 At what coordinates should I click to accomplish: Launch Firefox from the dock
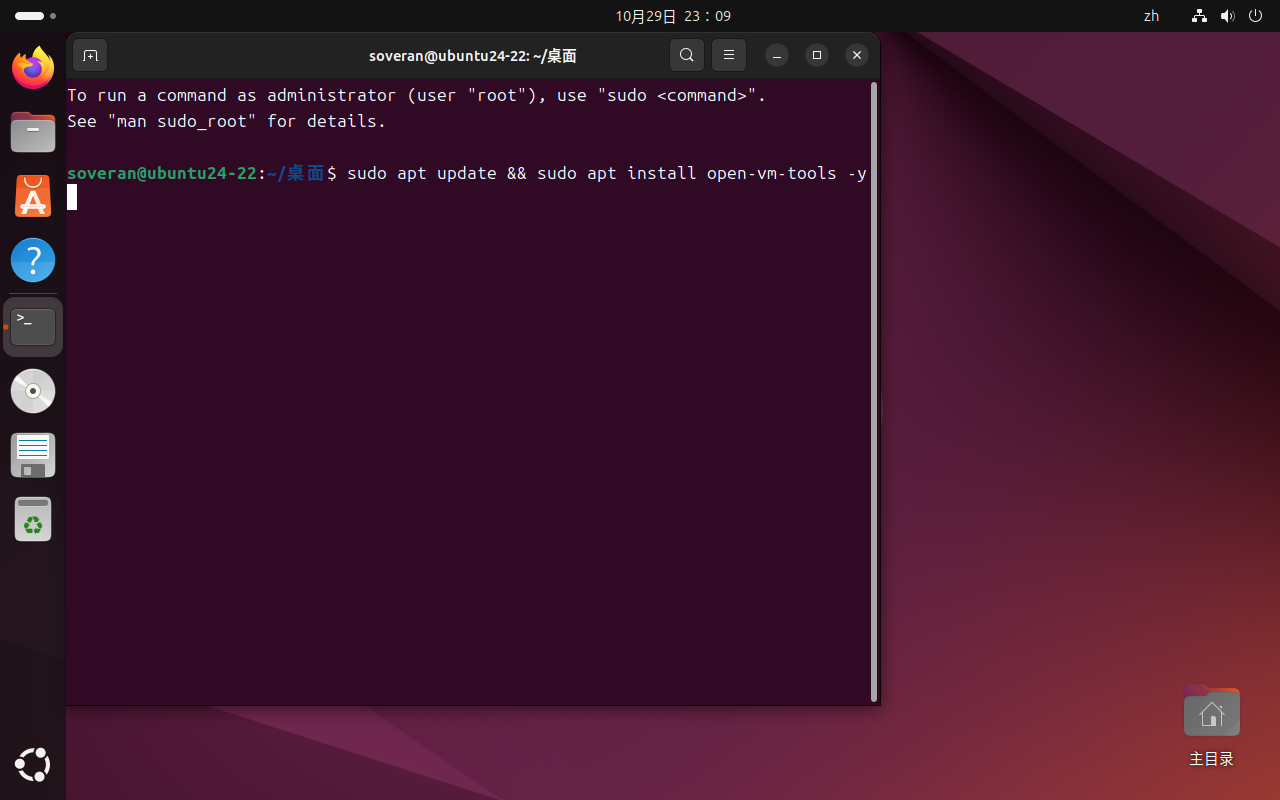pos(33,68)
